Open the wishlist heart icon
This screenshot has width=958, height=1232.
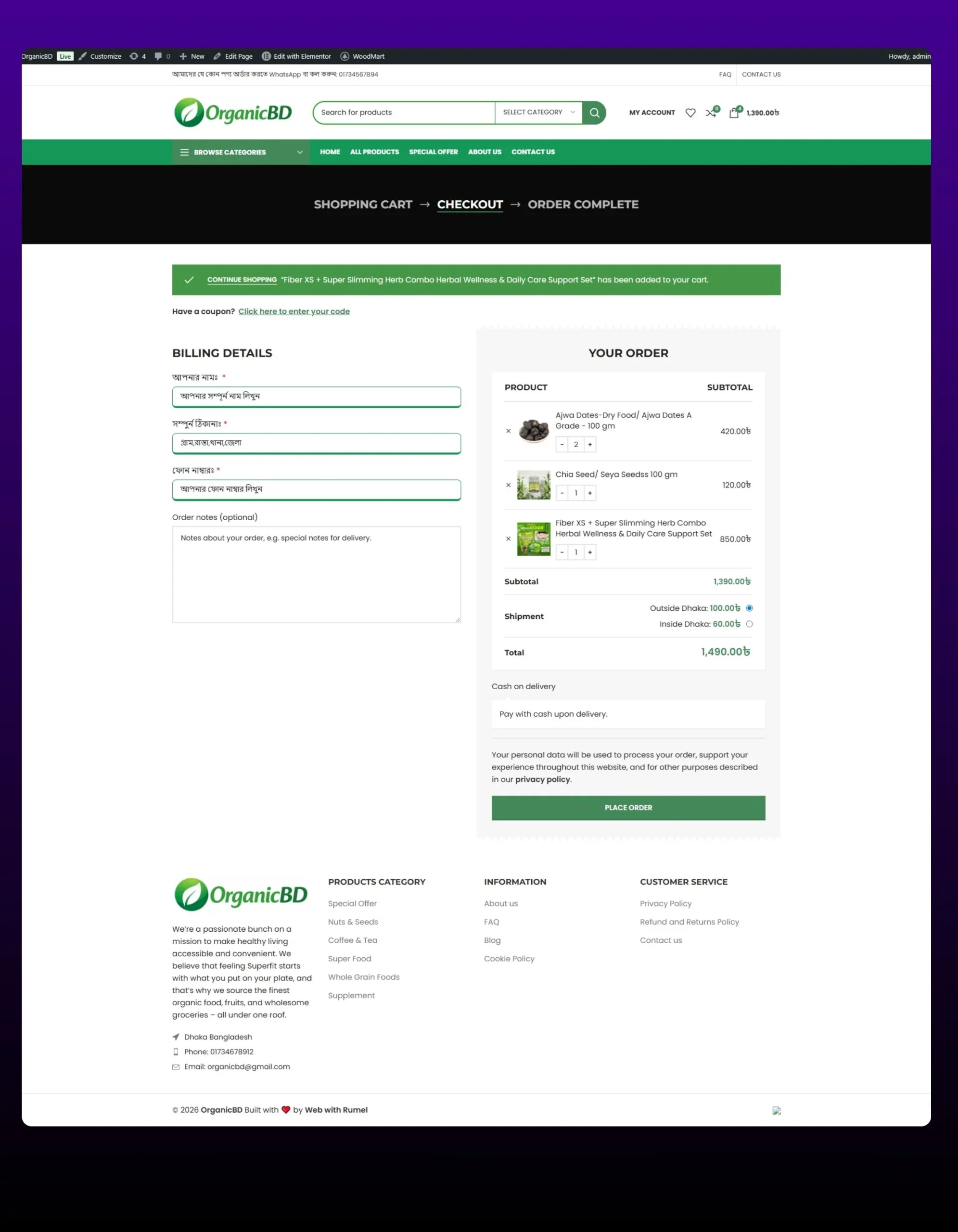(x=690, y=113)
